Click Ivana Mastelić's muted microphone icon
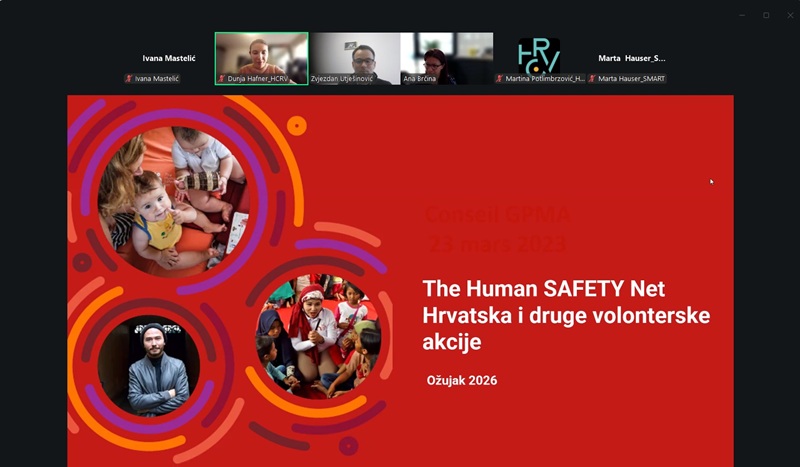This screenshot has width=800, height=467. (129, 79)
